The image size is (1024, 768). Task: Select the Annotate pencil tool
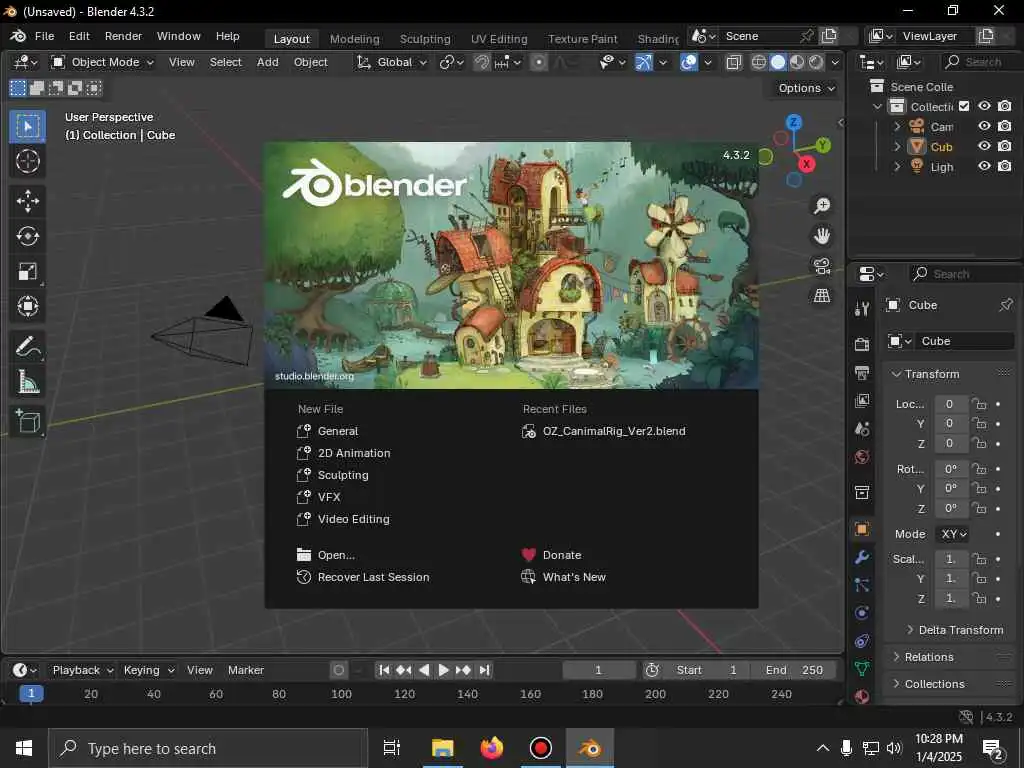(x=27, y=347)
